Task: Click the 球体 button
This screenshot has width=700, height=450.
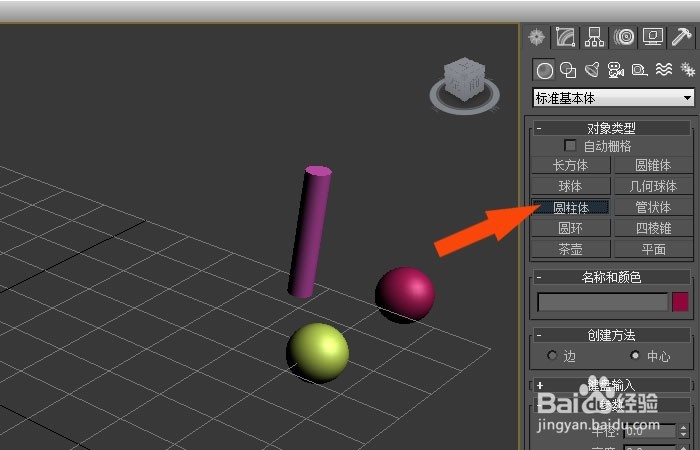Action: point(571,186)
